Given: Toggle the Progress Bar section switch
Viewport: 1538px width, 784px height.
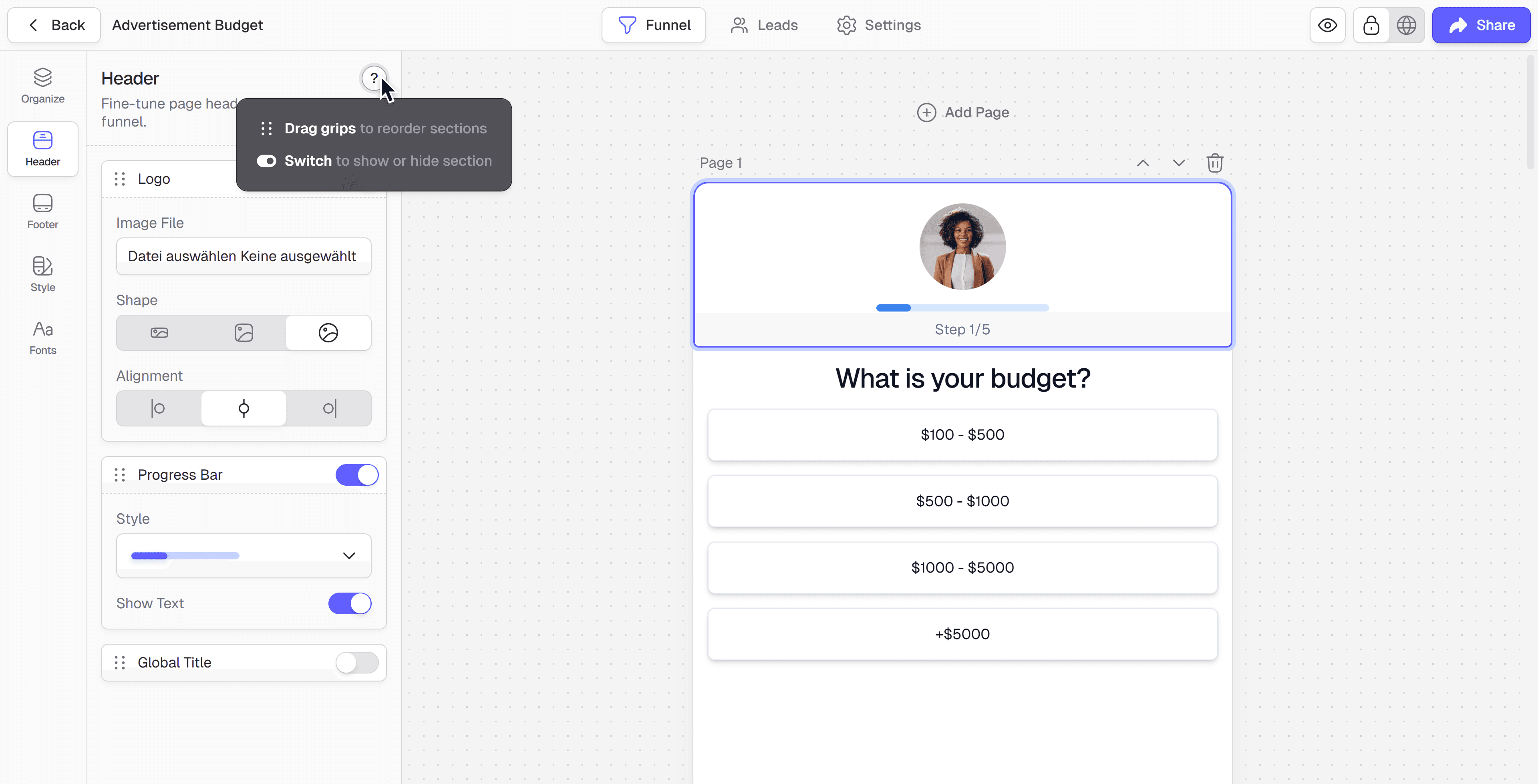Looking at the screenshot, I should 357,475.
